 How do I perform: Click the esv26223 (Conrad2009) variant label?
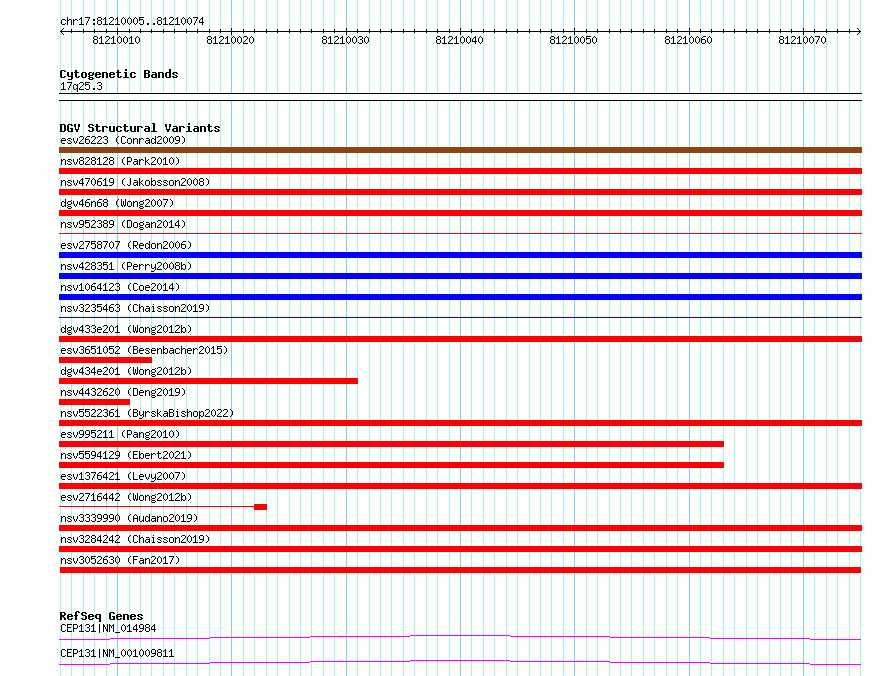(x=123, y=140)
